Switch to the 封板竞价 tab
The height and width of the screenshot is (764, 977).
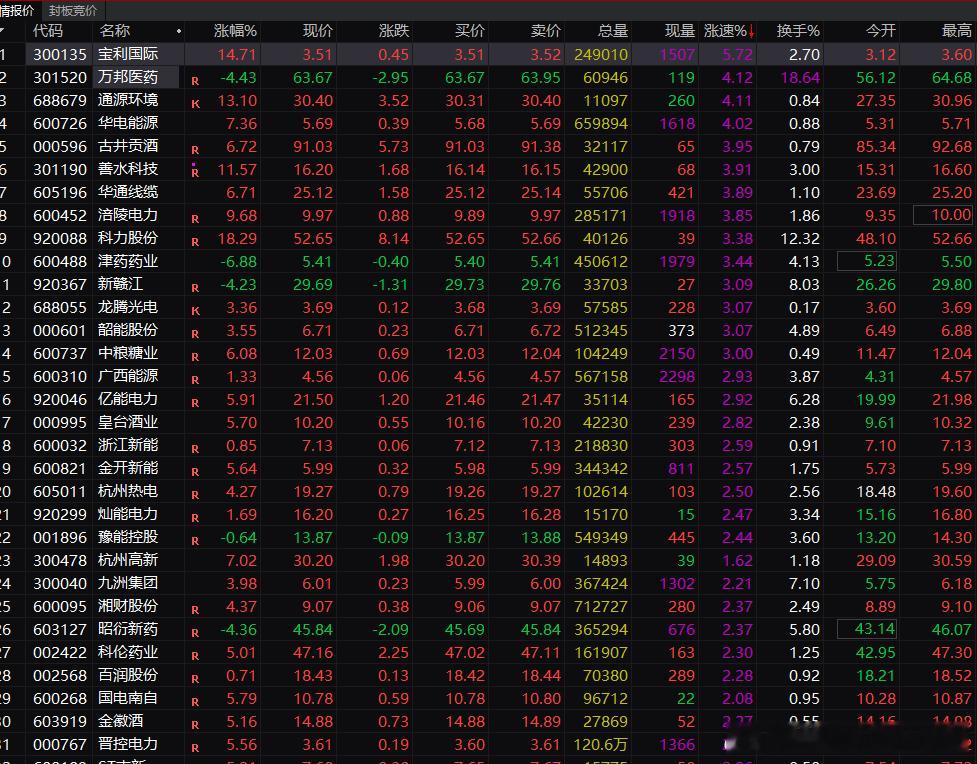coord(73,11)
